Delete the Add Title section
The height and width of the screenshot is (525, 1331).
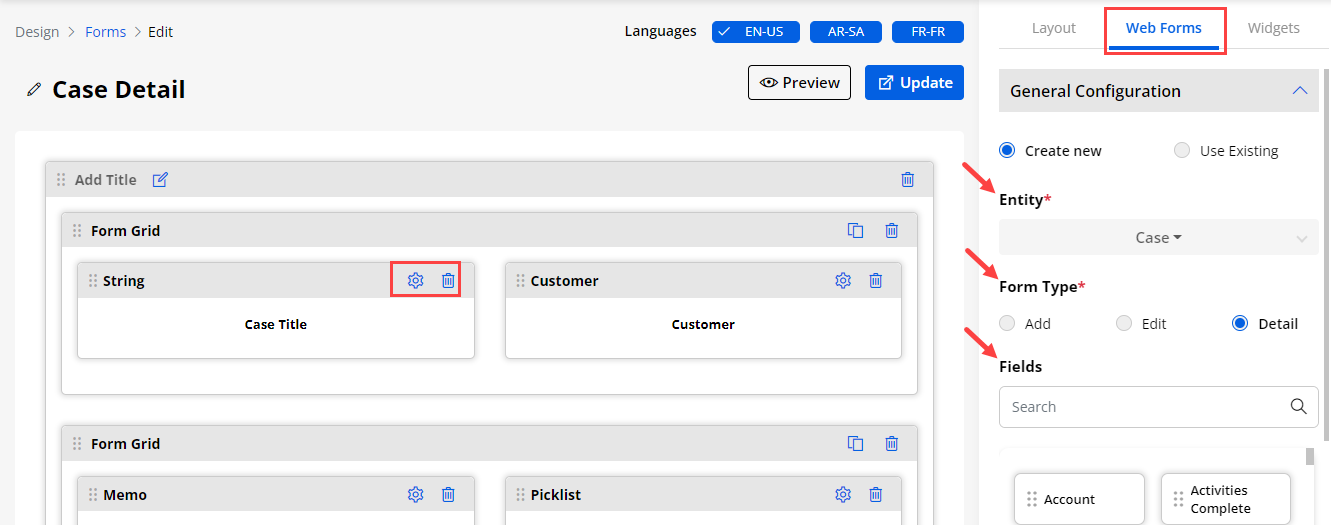tap(907, 180)
